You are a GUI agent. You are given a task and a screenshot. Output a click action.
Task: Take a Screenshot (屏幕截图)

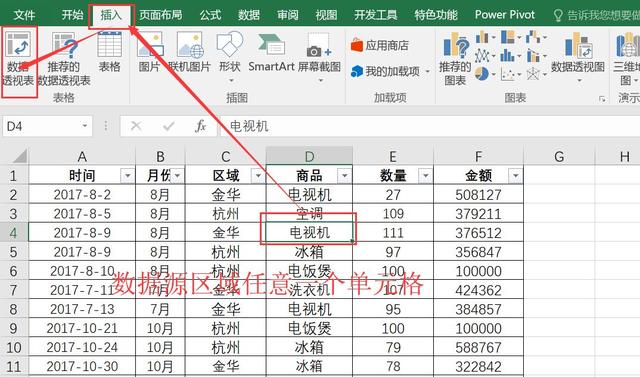(x=319, y=56)
